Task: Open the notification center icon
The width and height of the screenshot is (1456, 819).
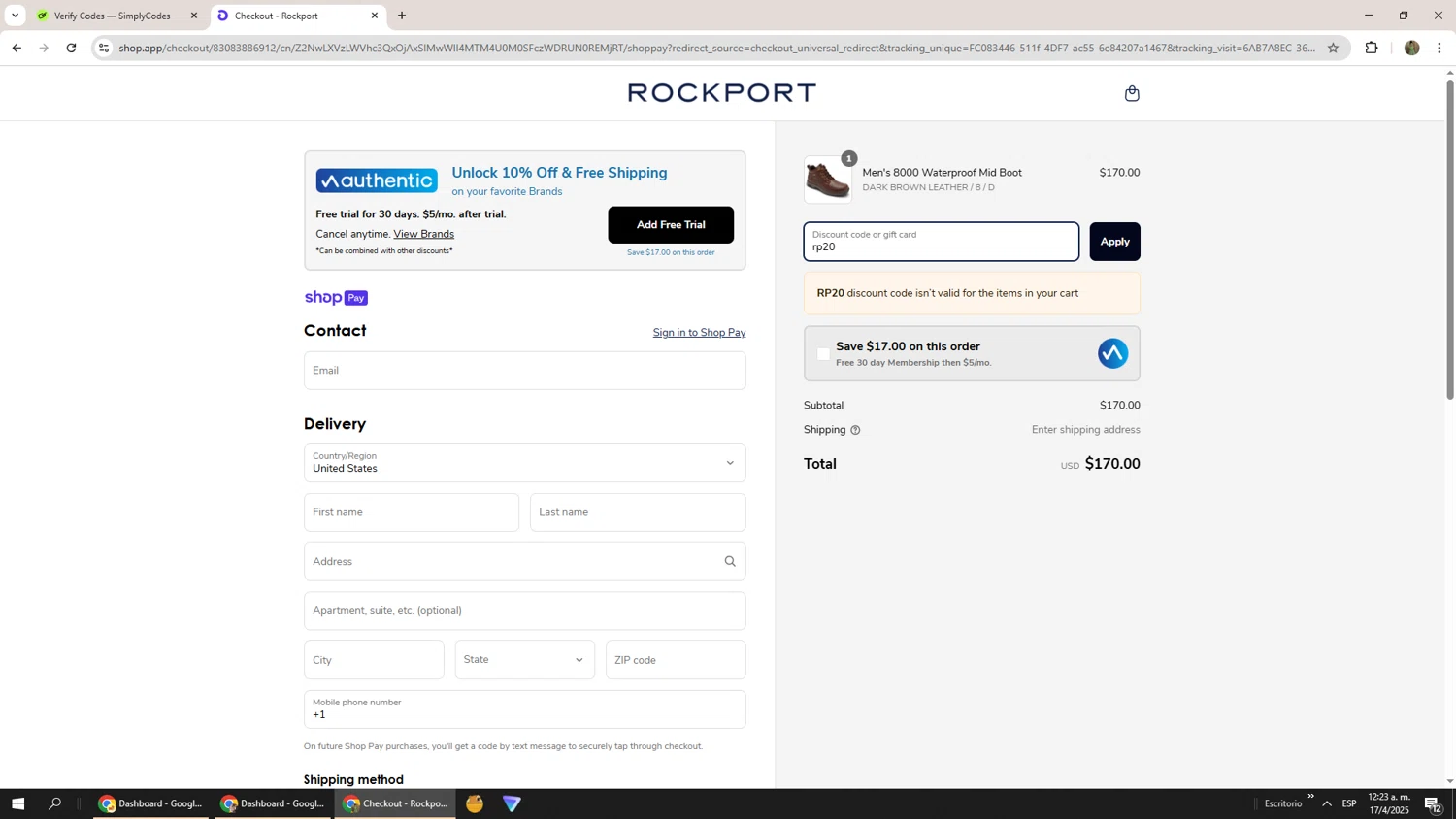Action: pyautogui.click(x=1434, y=803)
